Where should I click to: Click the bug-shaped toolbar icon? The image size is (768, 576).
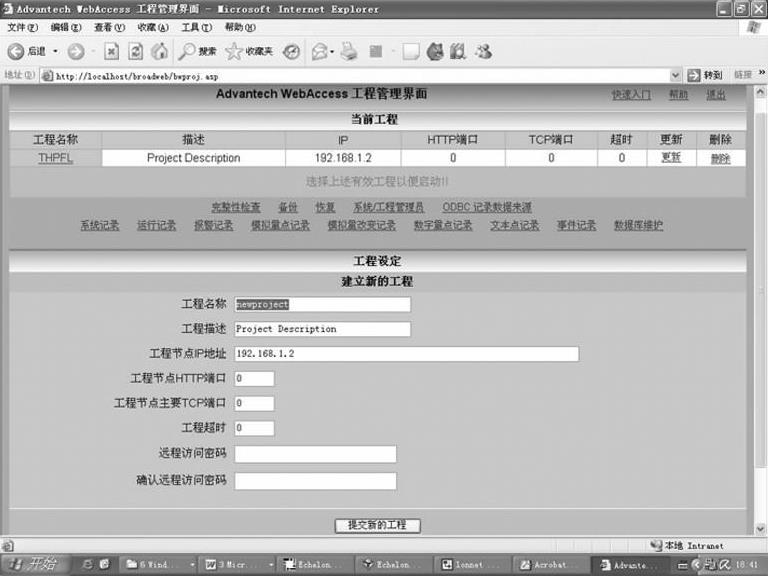pos(435,51)
